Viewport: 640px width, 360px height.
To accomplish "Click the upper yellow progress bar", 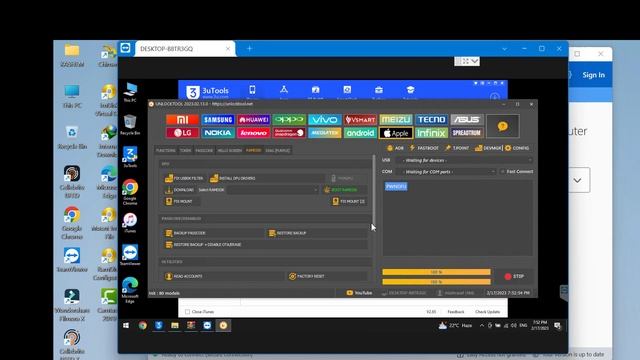I will coord(436,272).
